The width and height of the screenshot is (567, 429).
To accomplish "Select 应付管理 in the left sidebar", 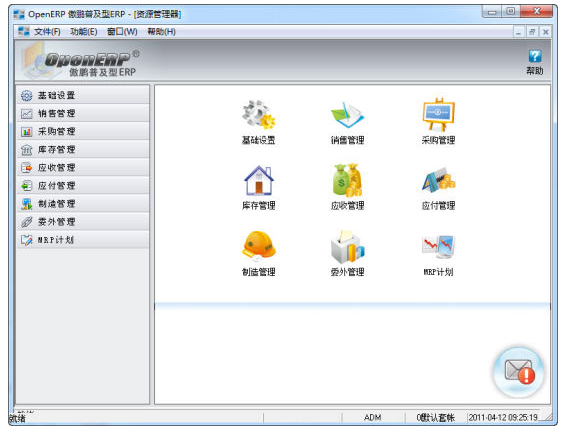I will [x=83, y=186].
